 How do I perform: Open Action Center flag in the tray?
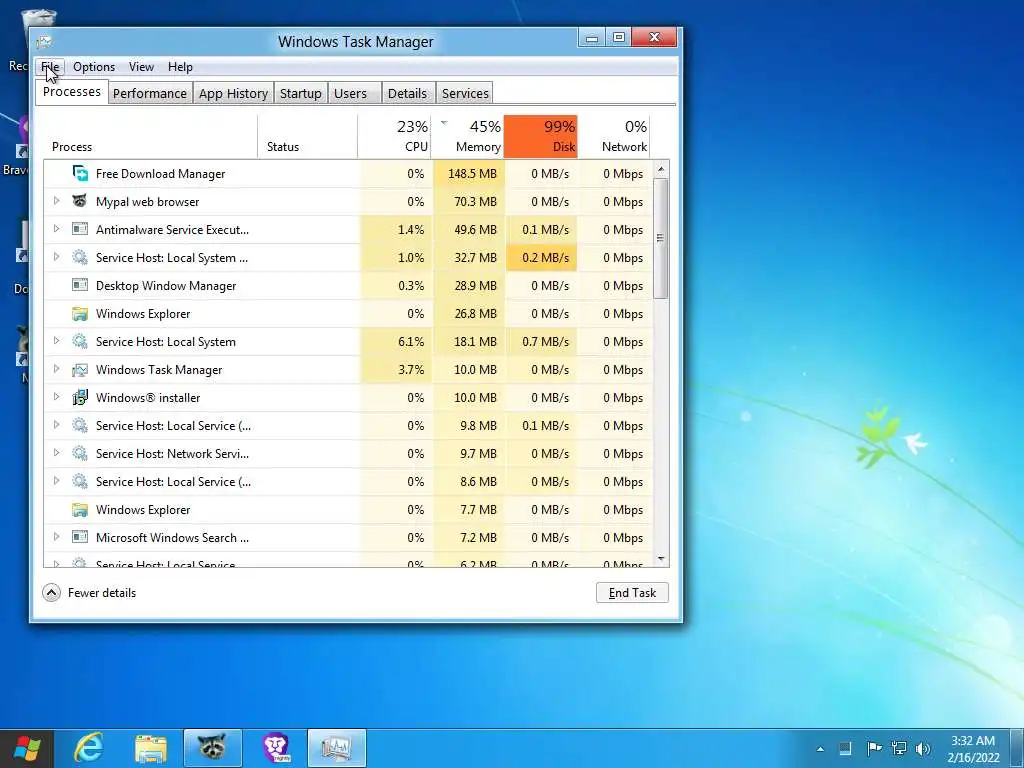point(874,748)
